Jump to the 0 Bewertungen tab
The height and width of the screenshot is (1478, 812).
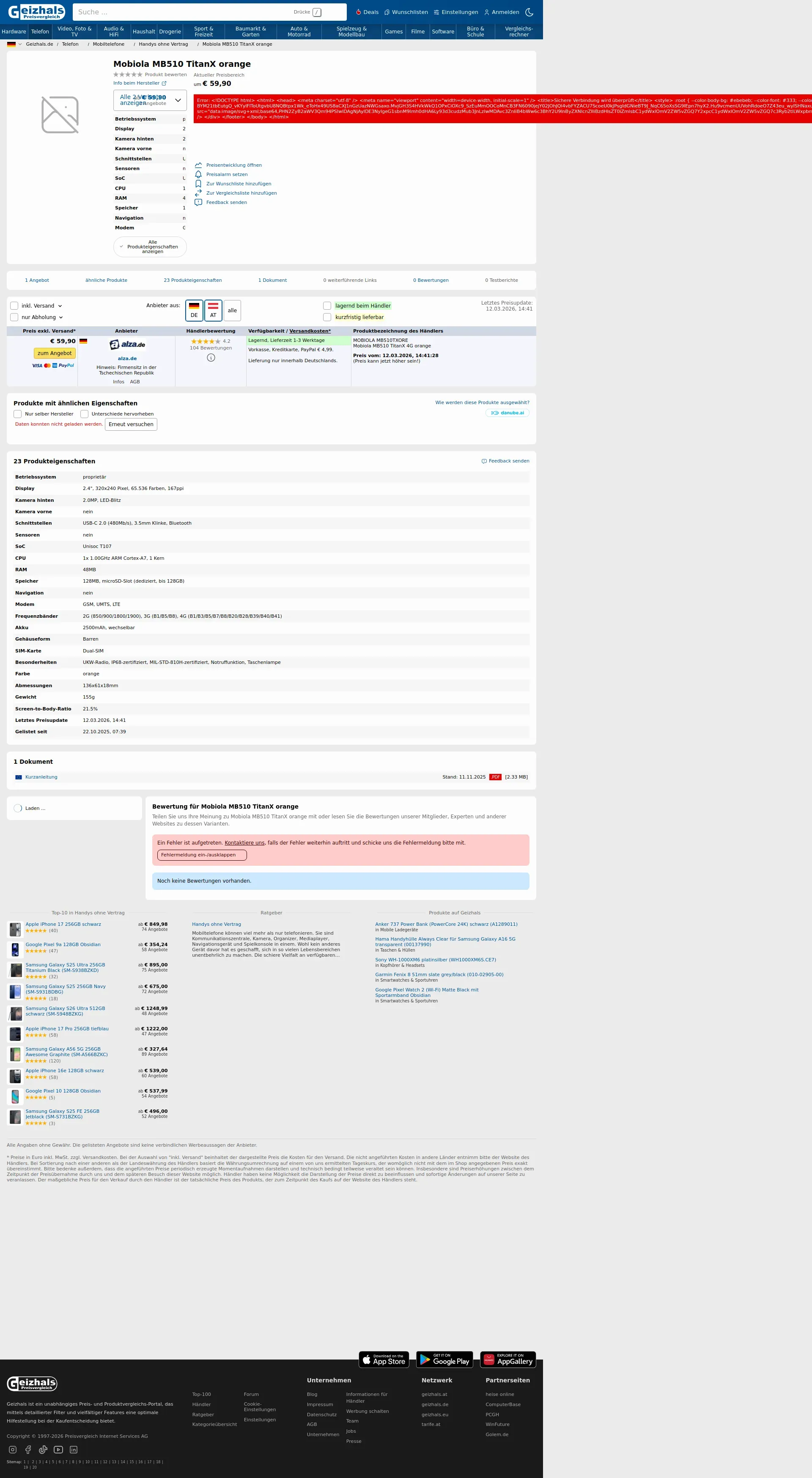[431, 281]
